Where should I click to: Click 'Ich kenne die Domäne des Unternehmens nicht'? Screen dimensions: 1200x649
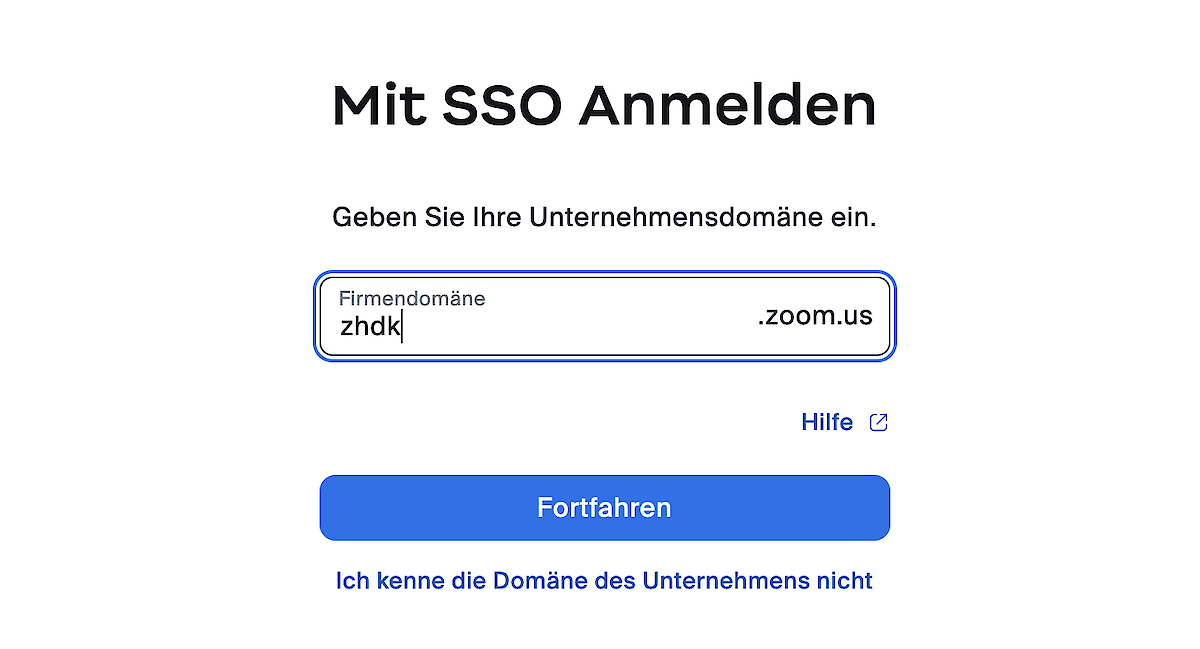point(604,580)
